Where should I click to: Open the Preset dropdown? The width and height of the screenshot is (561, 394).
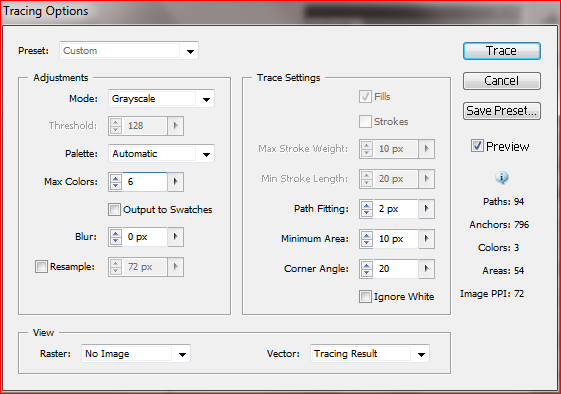pyautogui.click(x=129, y=51)
